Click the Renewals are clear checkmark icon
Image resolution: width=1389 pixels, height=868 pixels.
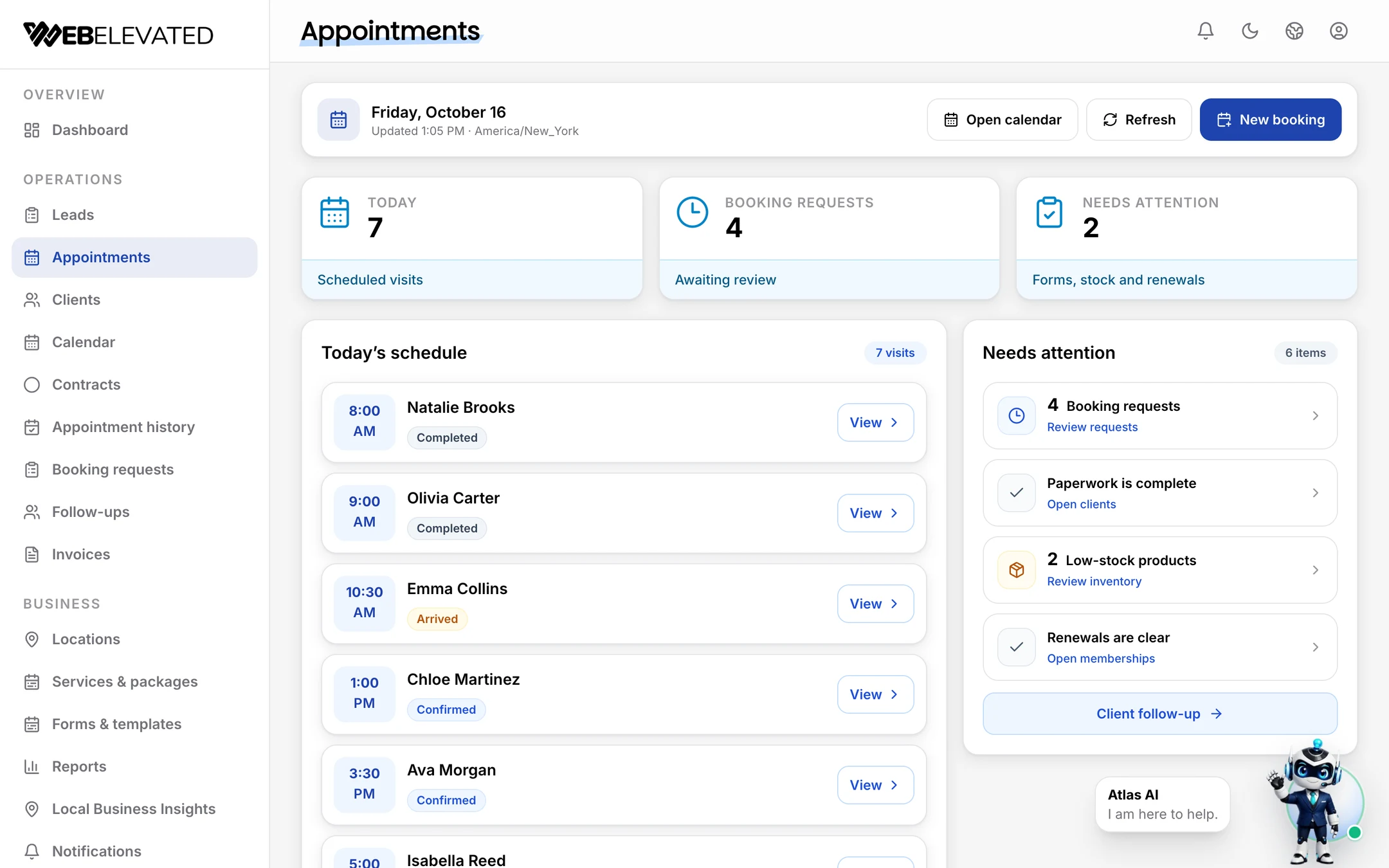tap(1016, 647)
